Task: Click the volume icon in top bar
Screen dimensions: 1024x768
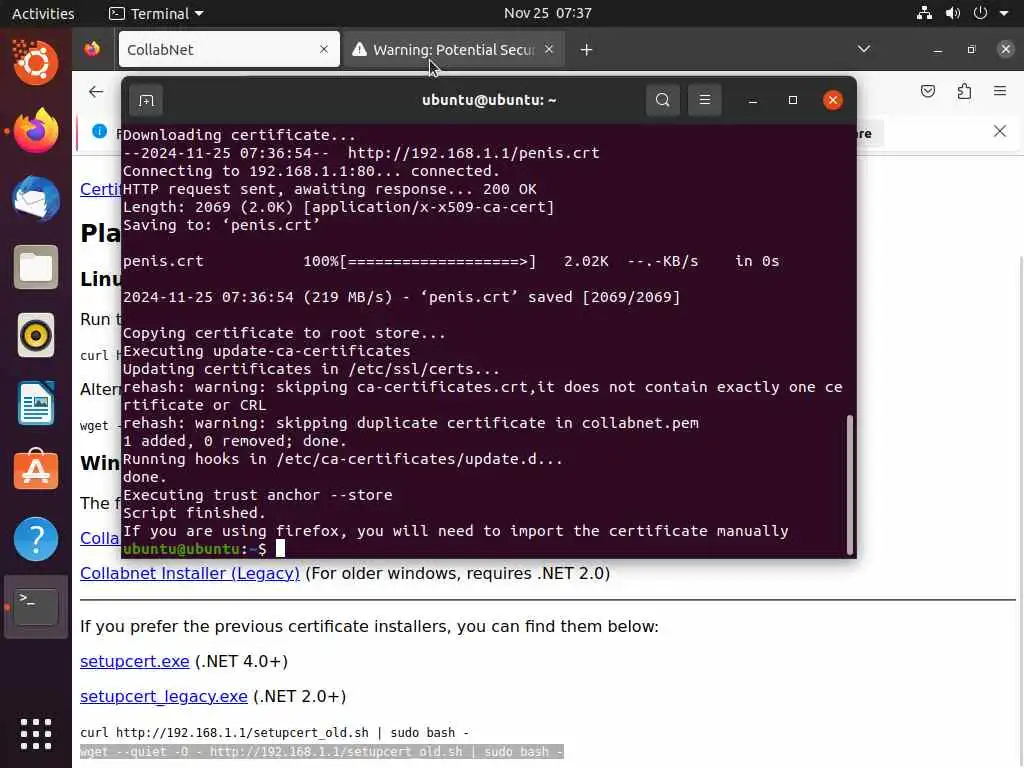Action: 953,13
